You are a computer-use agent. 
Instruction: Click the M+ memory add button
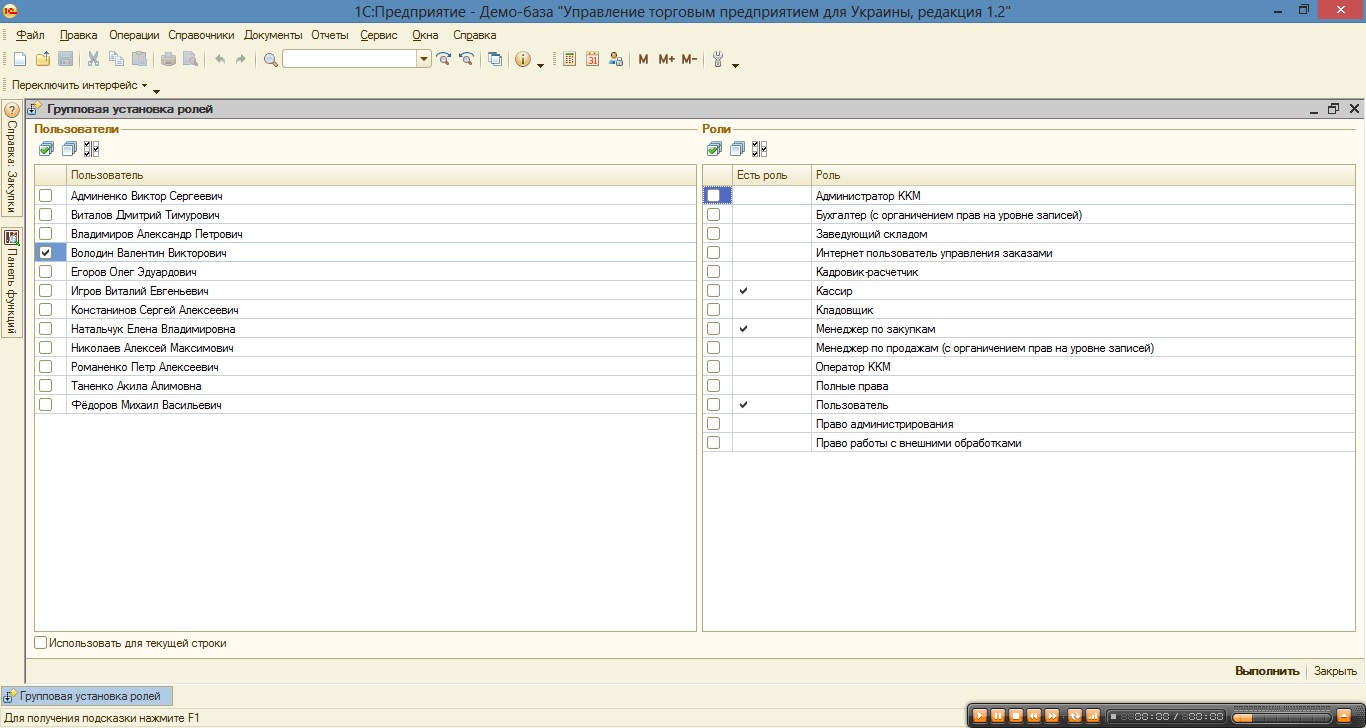point(666,59)
